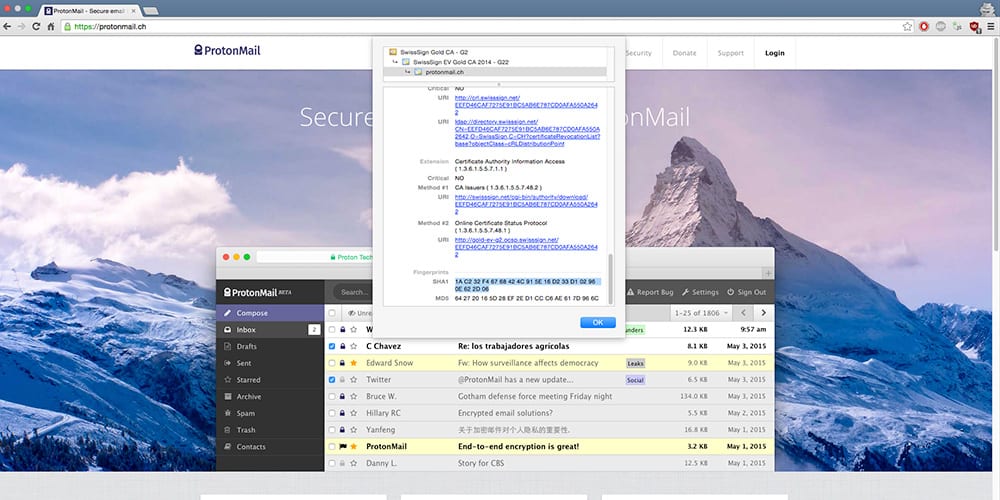Star the Twitter email
Viewport: 1000px width, 500px height.
(x=353, y=379)
